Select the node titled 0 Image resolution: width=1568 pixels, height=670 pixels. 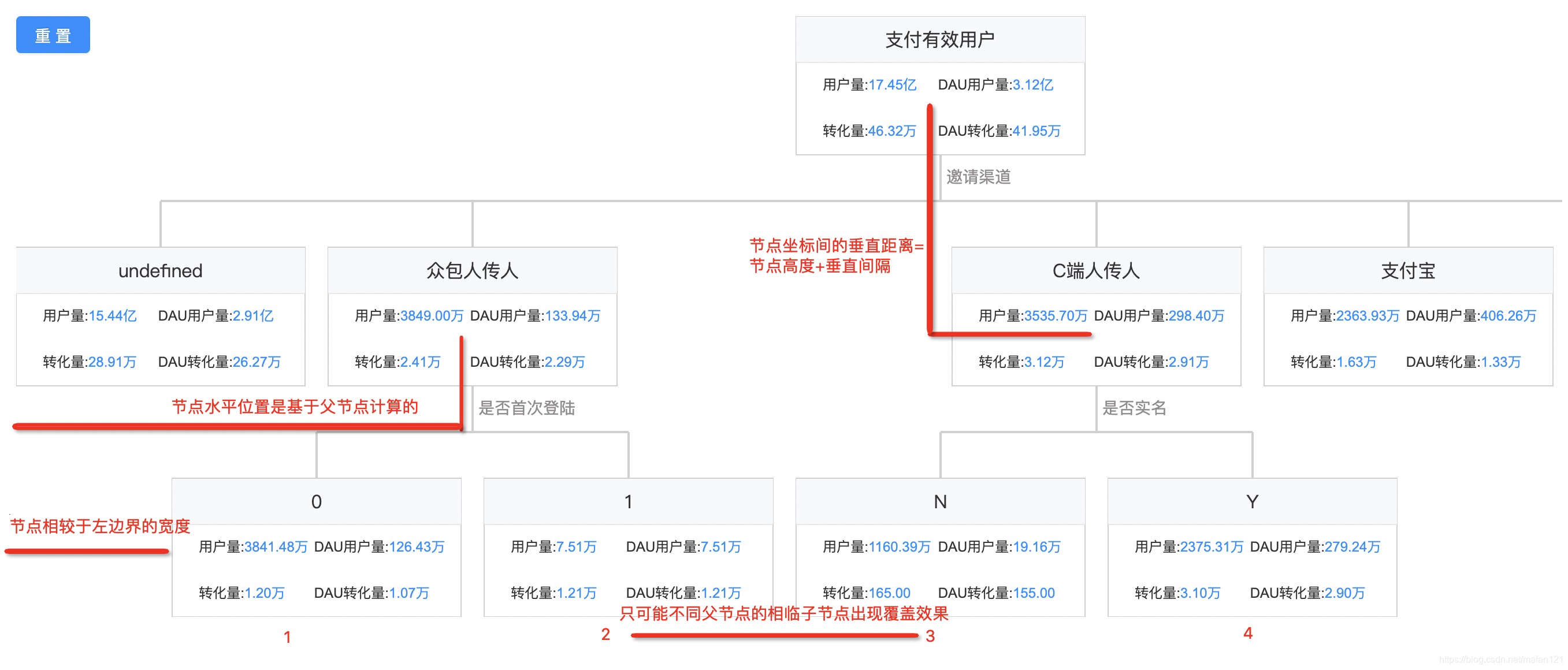pos(317,501)
